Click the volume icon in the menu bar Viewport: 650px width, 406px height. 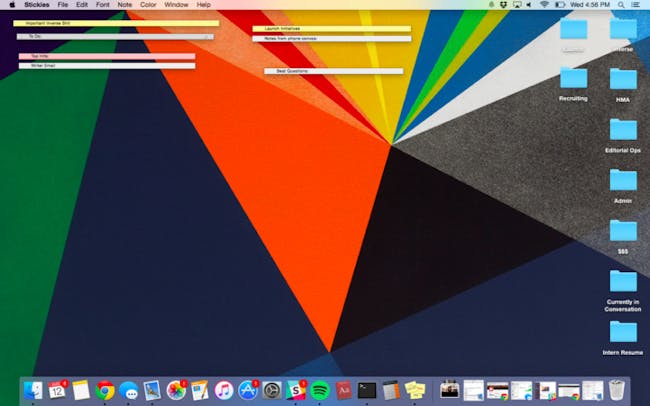click(x=529, y=5)
